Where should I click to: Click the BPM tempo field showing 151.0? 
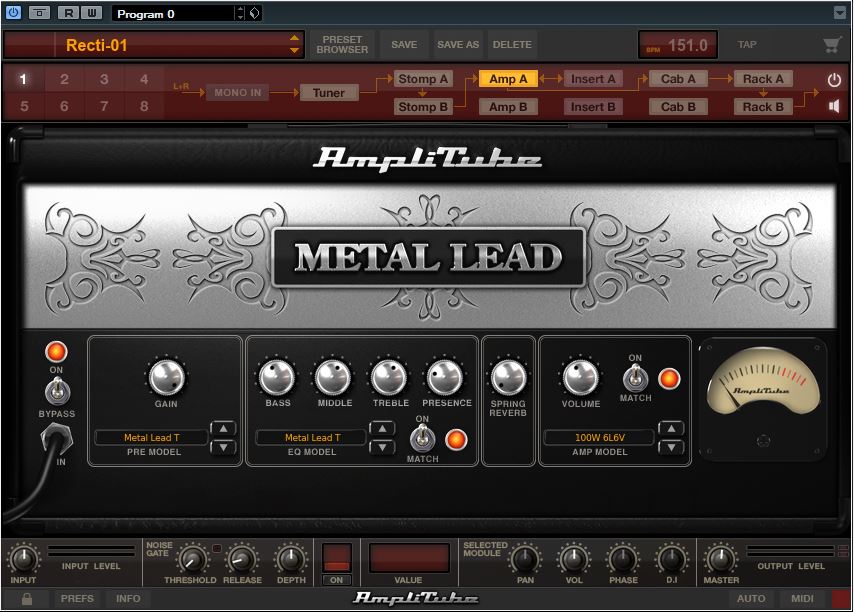click(678, 45)
